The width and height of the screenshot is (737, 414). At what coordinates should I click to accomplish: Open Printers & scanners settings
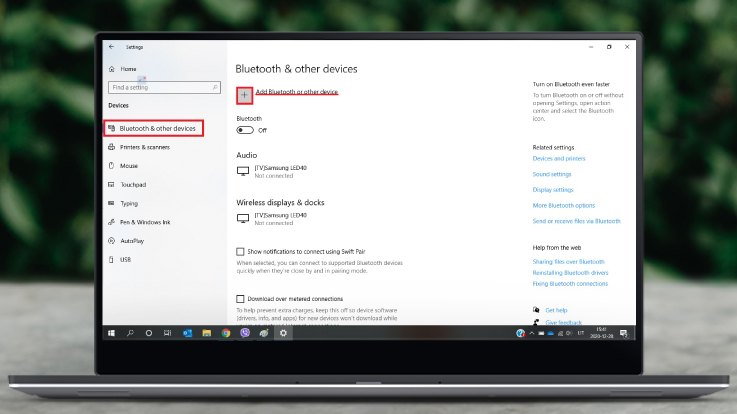pos(144,147)
